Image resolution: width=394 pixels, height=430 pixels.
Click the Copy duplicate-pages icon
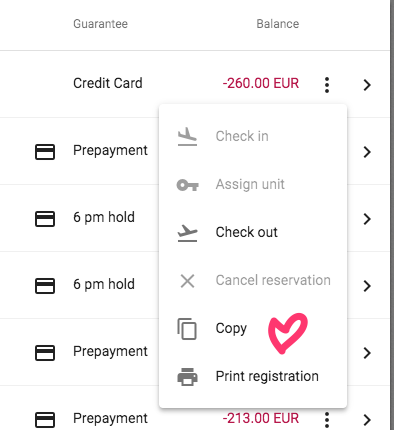(187, 329)
